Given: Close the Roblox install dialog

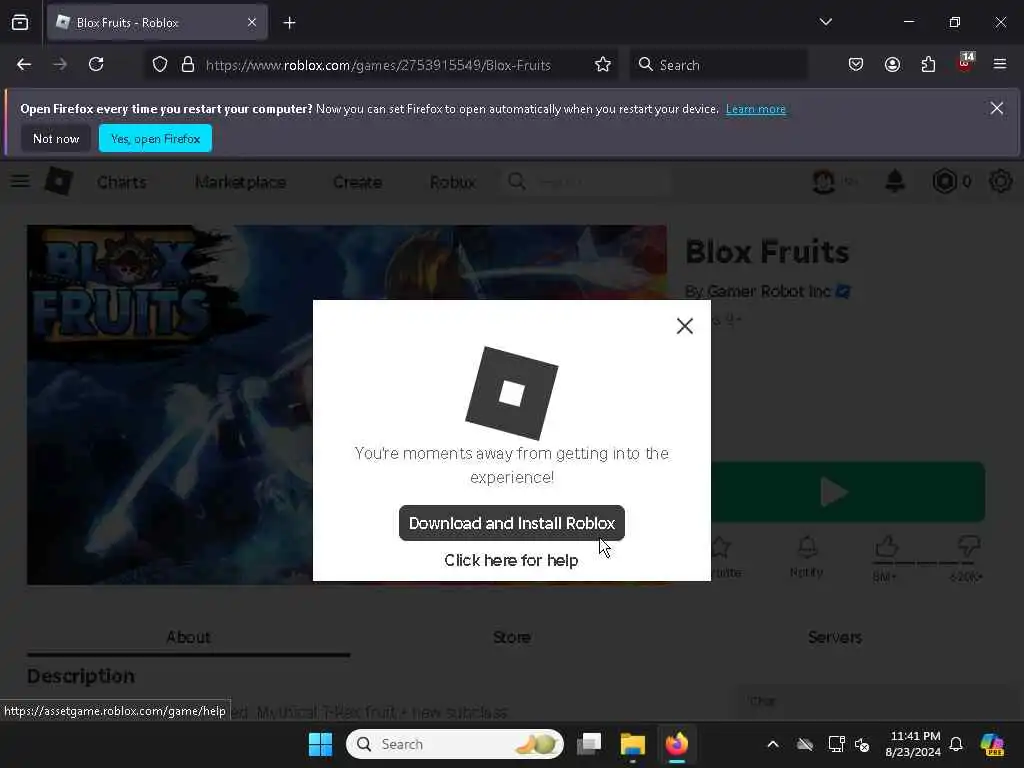Looking at the screenshot, I should tap(684, 326).
